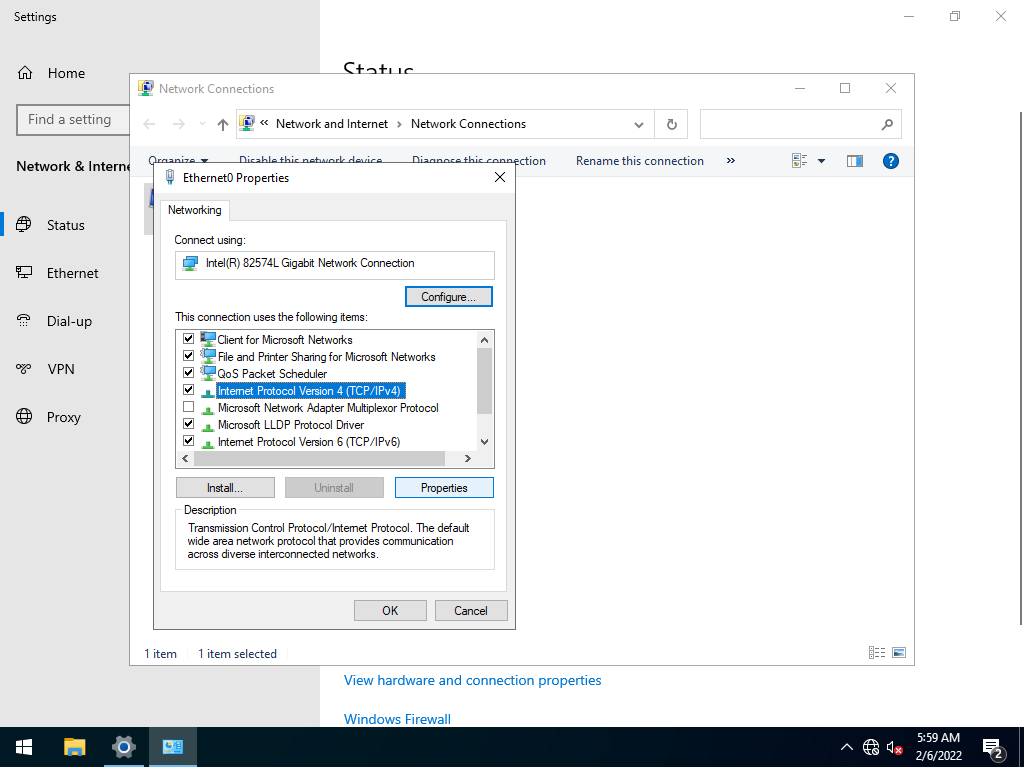
Task: Open Dial-up page in Settings
Action: 65,321
